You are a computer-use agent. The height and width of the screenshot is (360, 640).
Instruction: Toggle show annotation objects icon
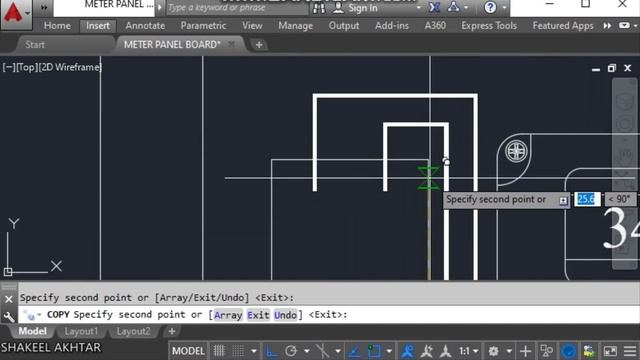coord(407,351)
